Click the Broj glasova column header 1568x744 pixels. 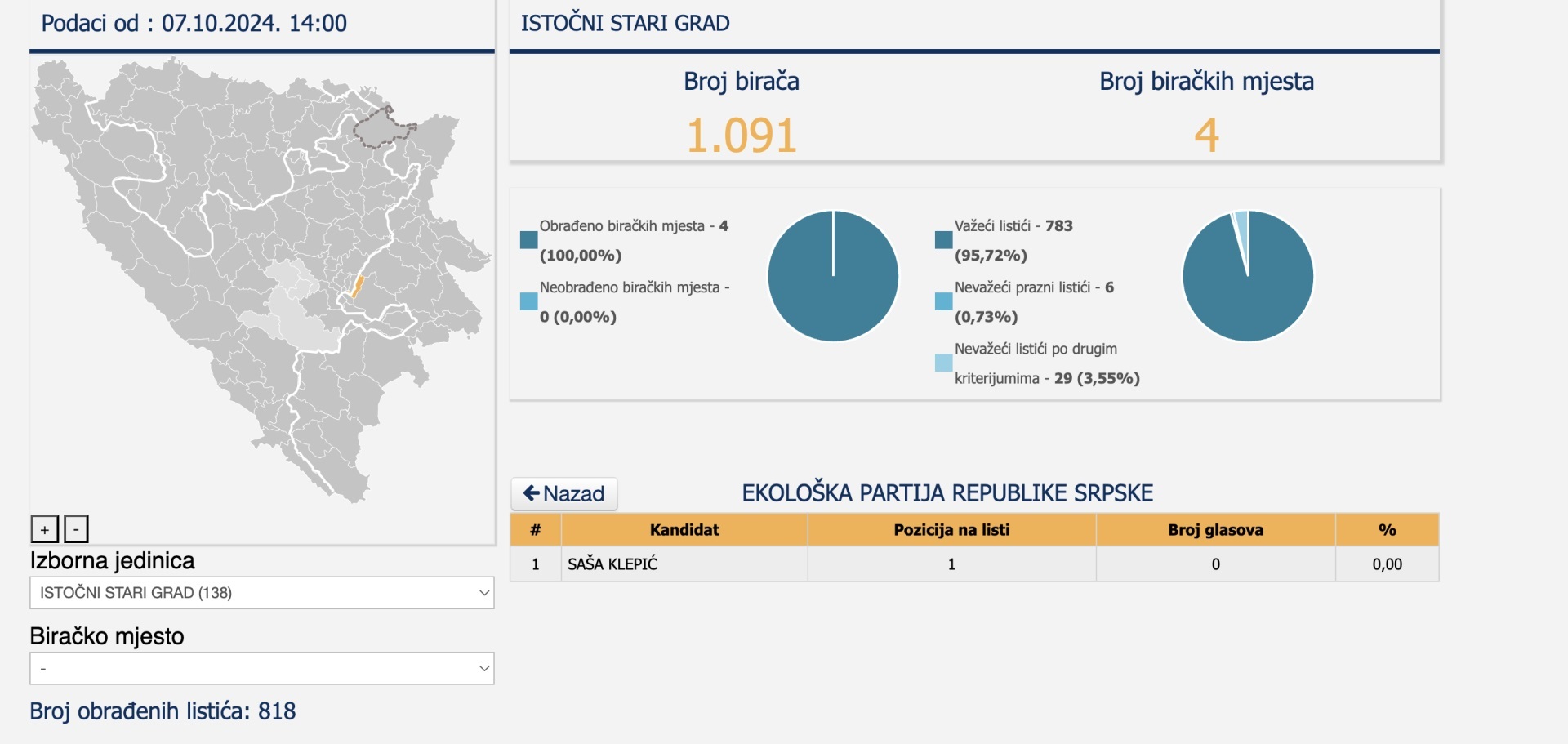click(1215, 530)
